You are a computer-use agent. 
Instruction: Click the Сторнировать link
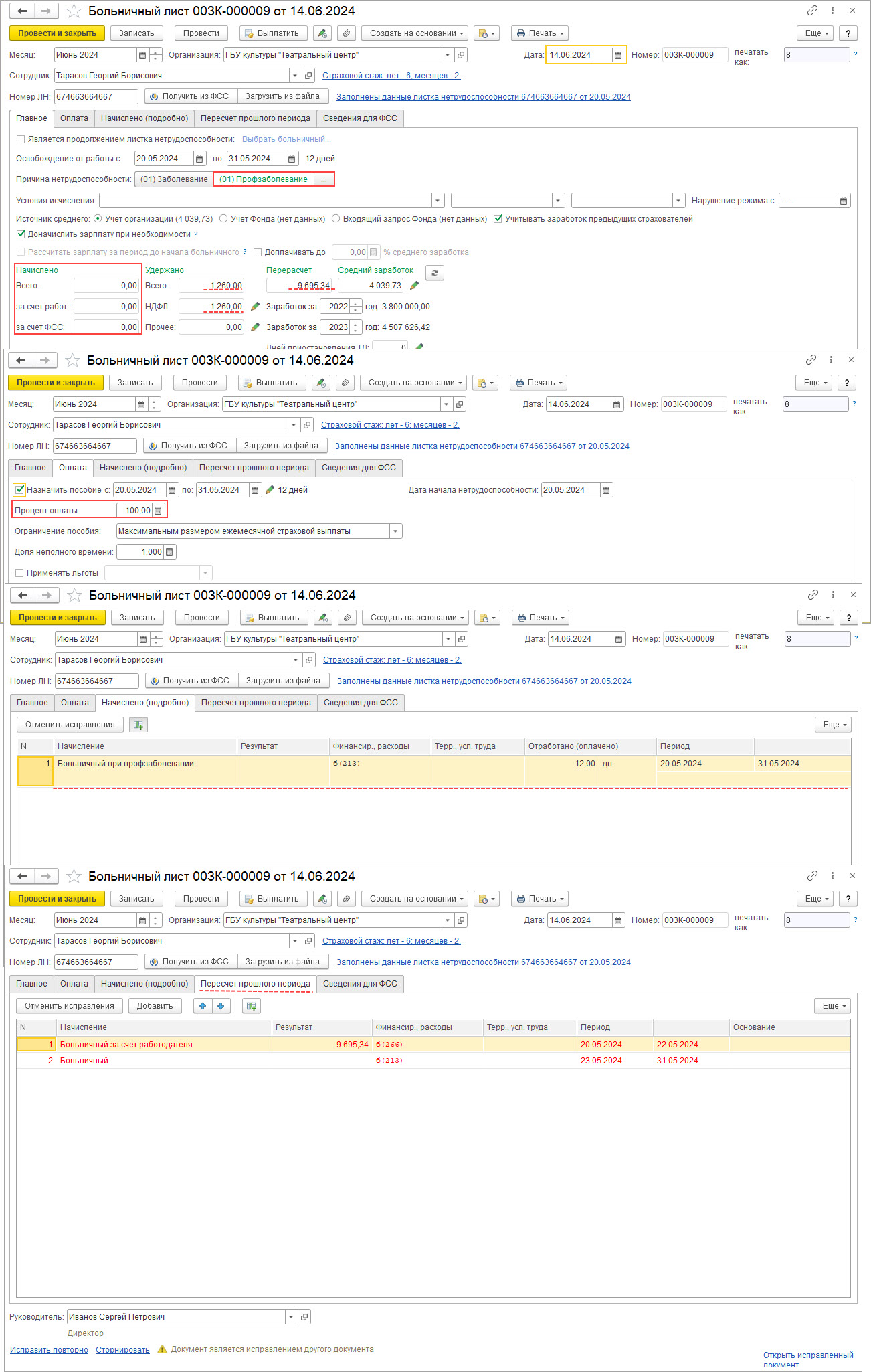click(x=122, y=1350)
